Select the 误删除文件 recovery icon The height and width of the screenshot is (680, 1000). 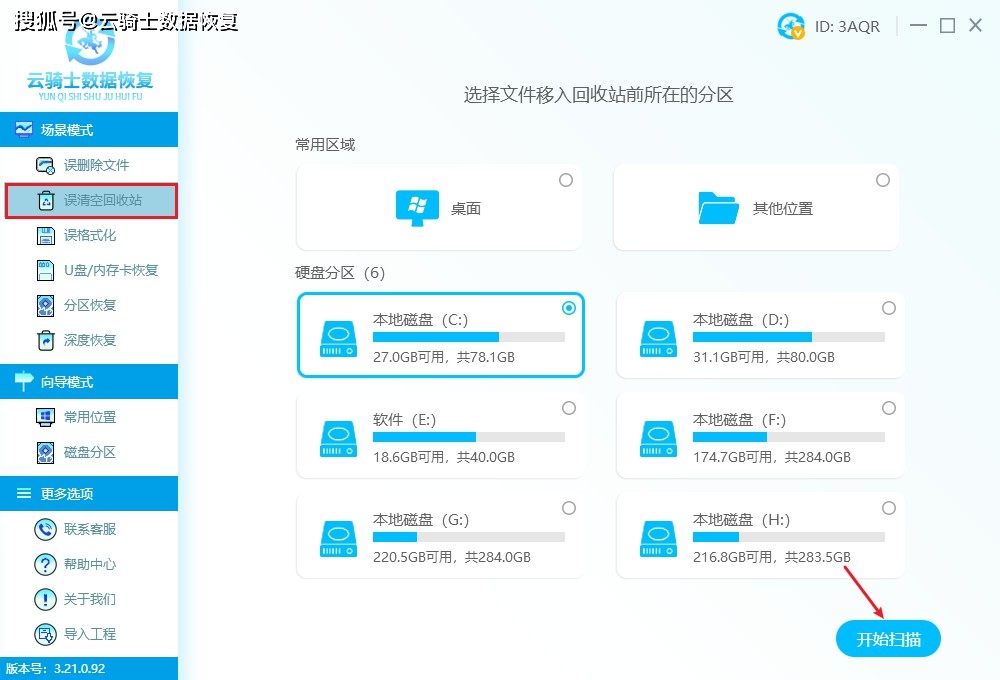pyautogui.click(x=46, y=165)
